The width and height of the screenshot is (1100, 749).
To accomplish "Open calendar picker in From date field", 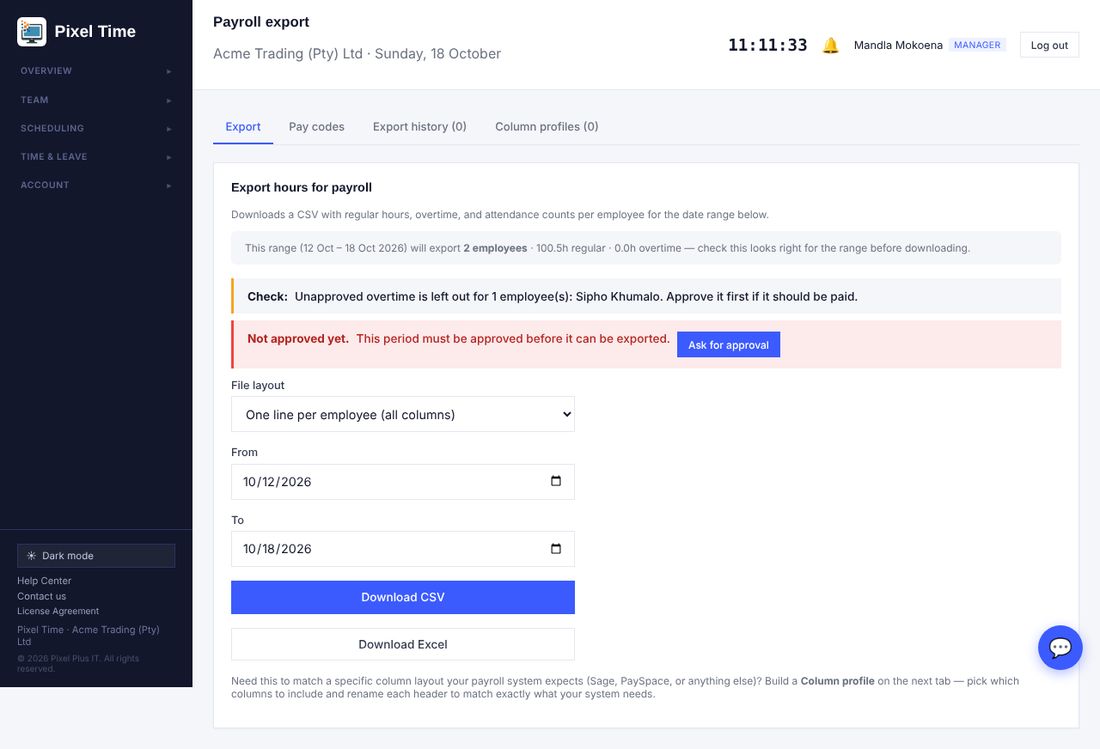I will (x=556, y=481).
